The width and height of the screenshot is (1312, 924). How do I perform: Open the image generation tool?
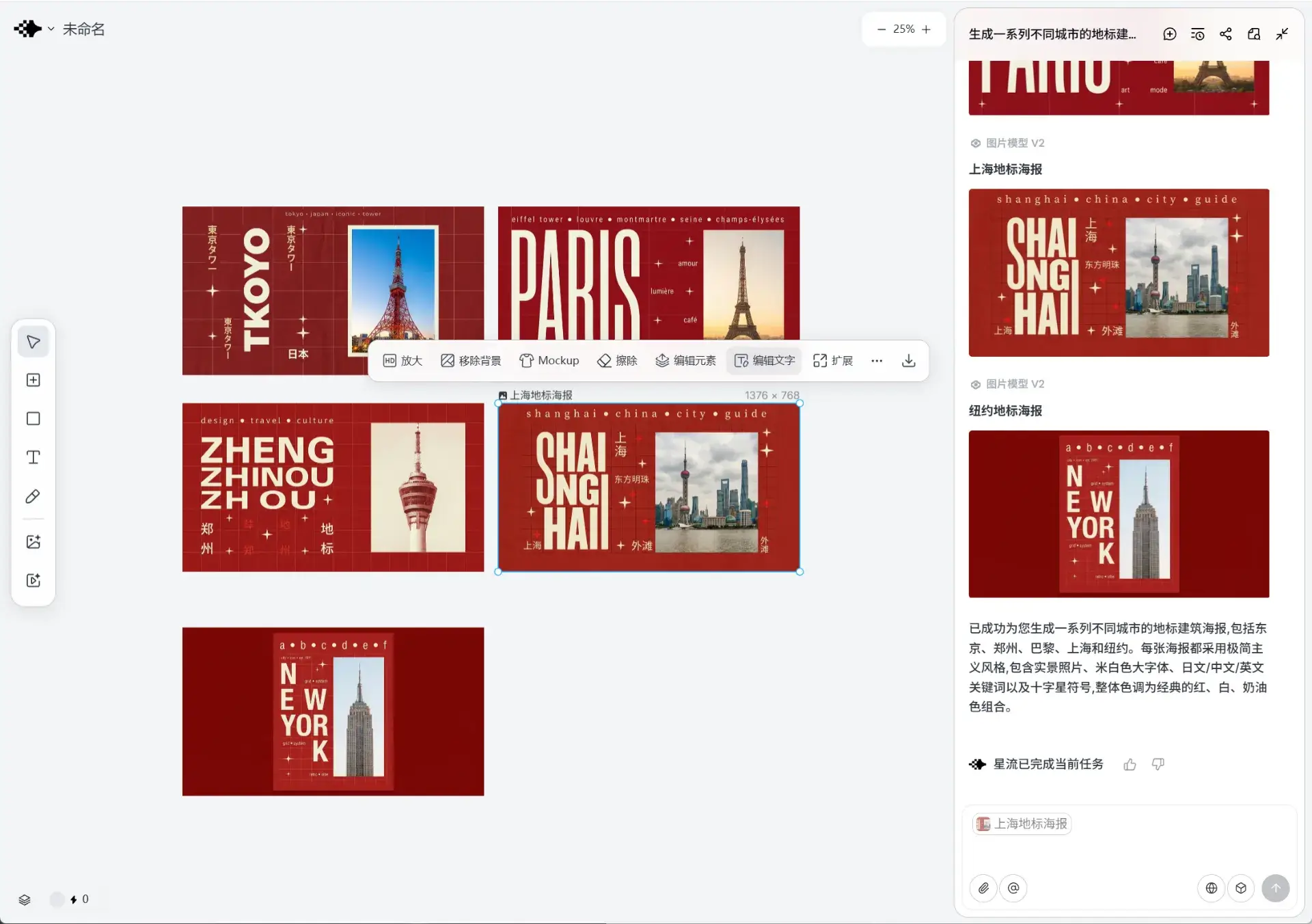[33, 542]
